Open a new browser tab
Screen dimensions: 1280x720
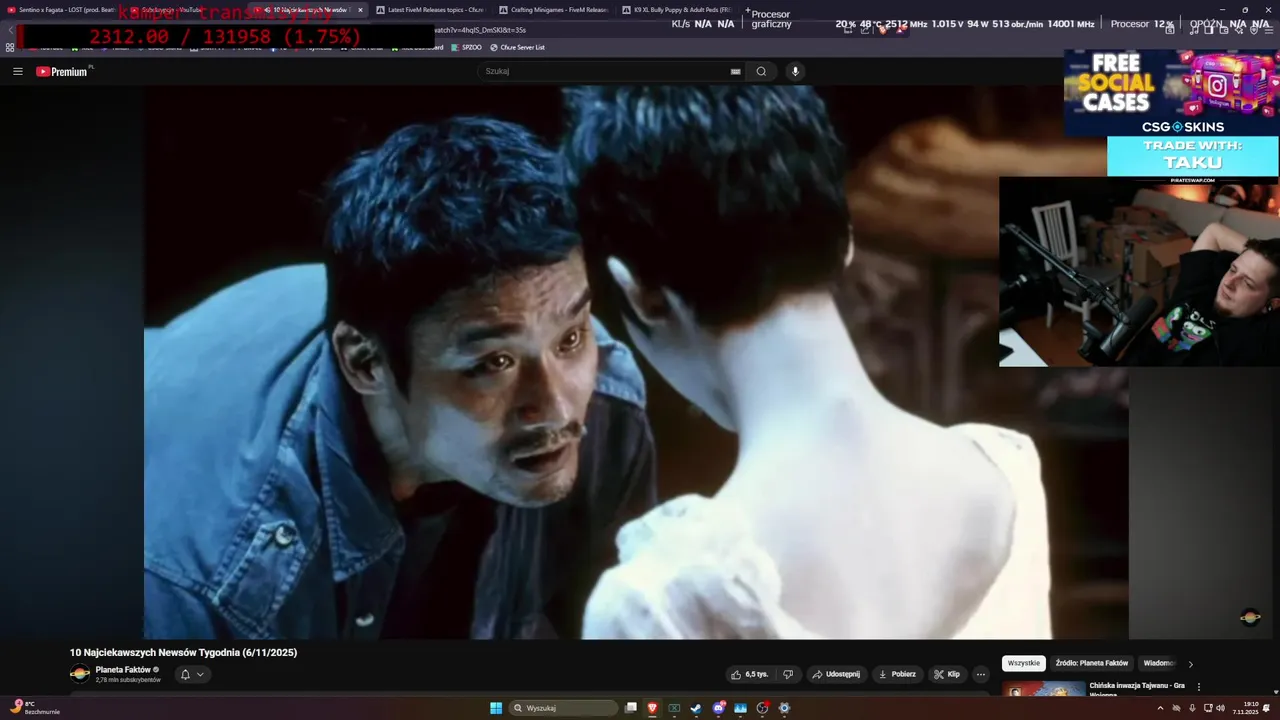click(x=747, y=10)
